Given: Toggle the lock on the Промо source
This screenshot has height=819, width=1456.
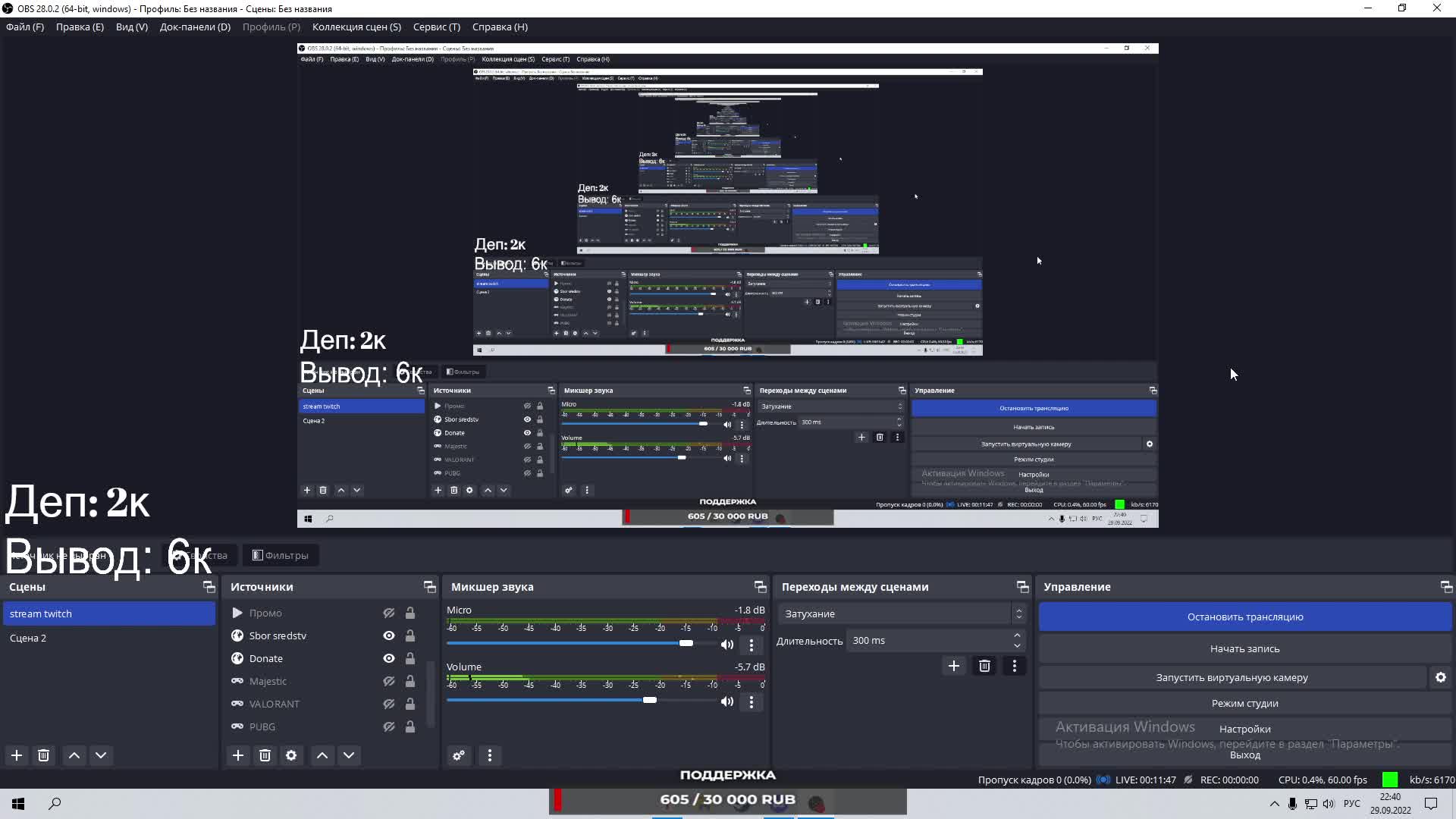Looking at the screenshot, I should [x=410, y=613].
